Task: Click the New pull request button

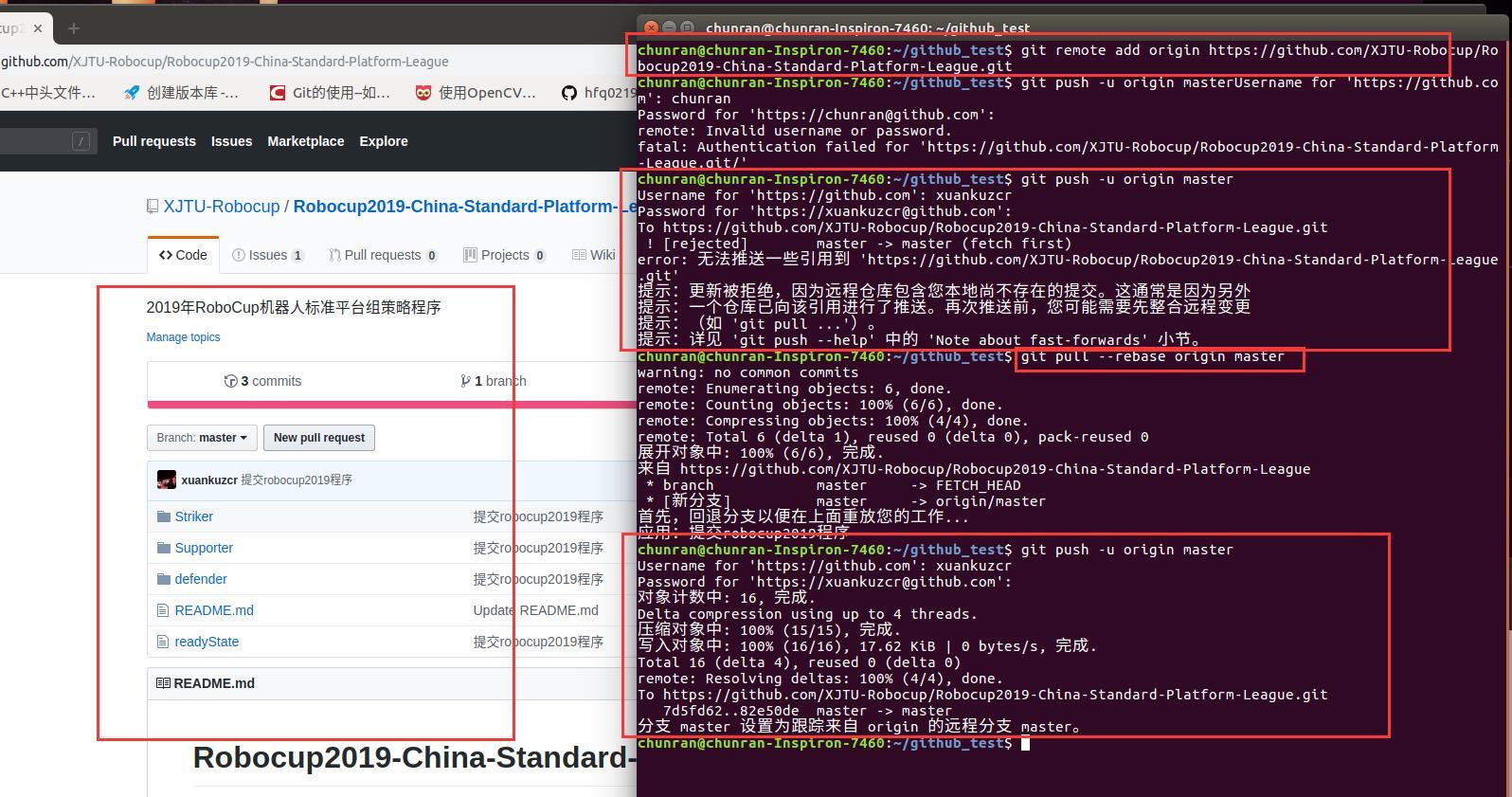Action: [x=319, y=438]
